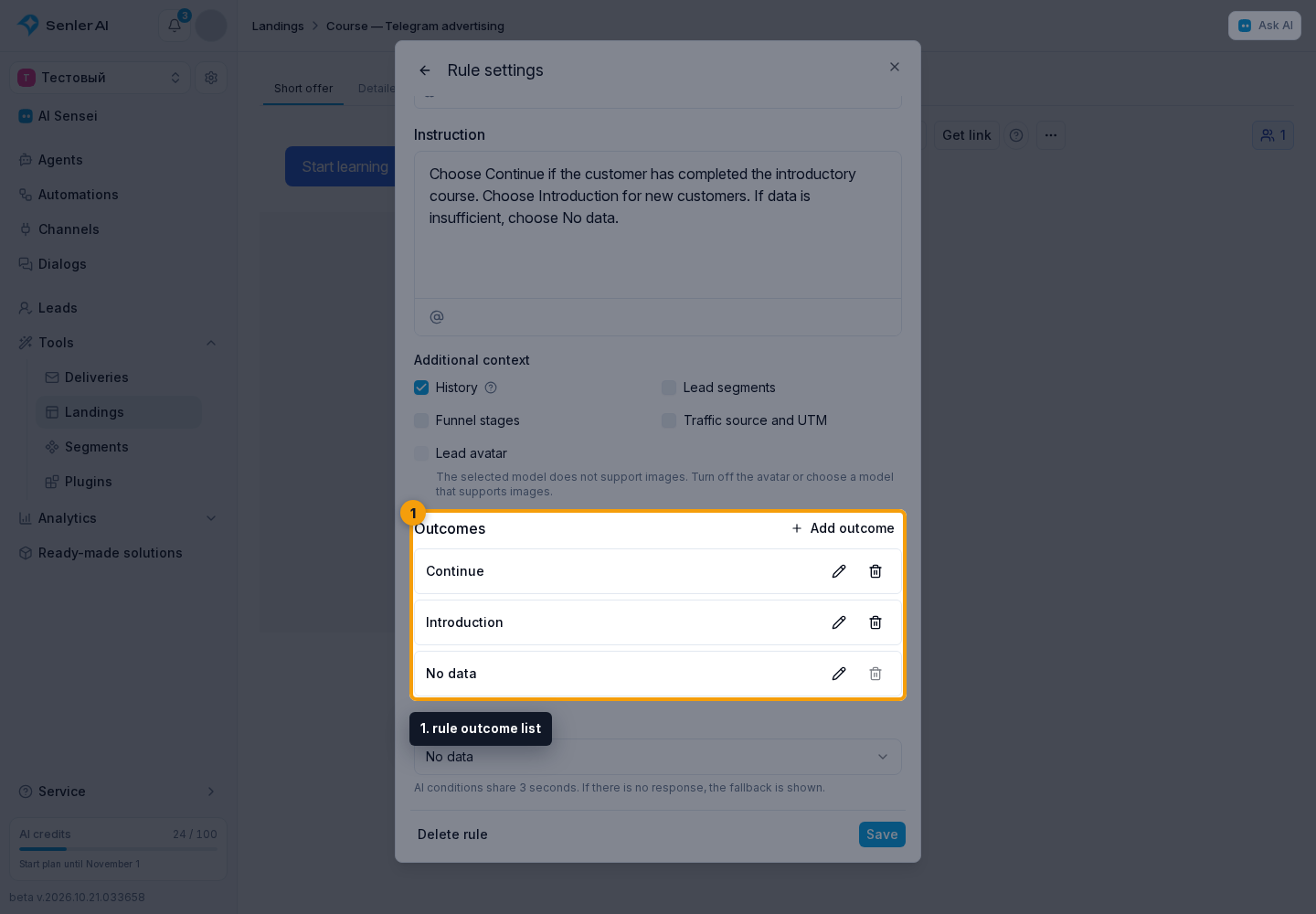Click the user avatar circle
Viewport: 1316px width, 914px height.
pos(211,26)
